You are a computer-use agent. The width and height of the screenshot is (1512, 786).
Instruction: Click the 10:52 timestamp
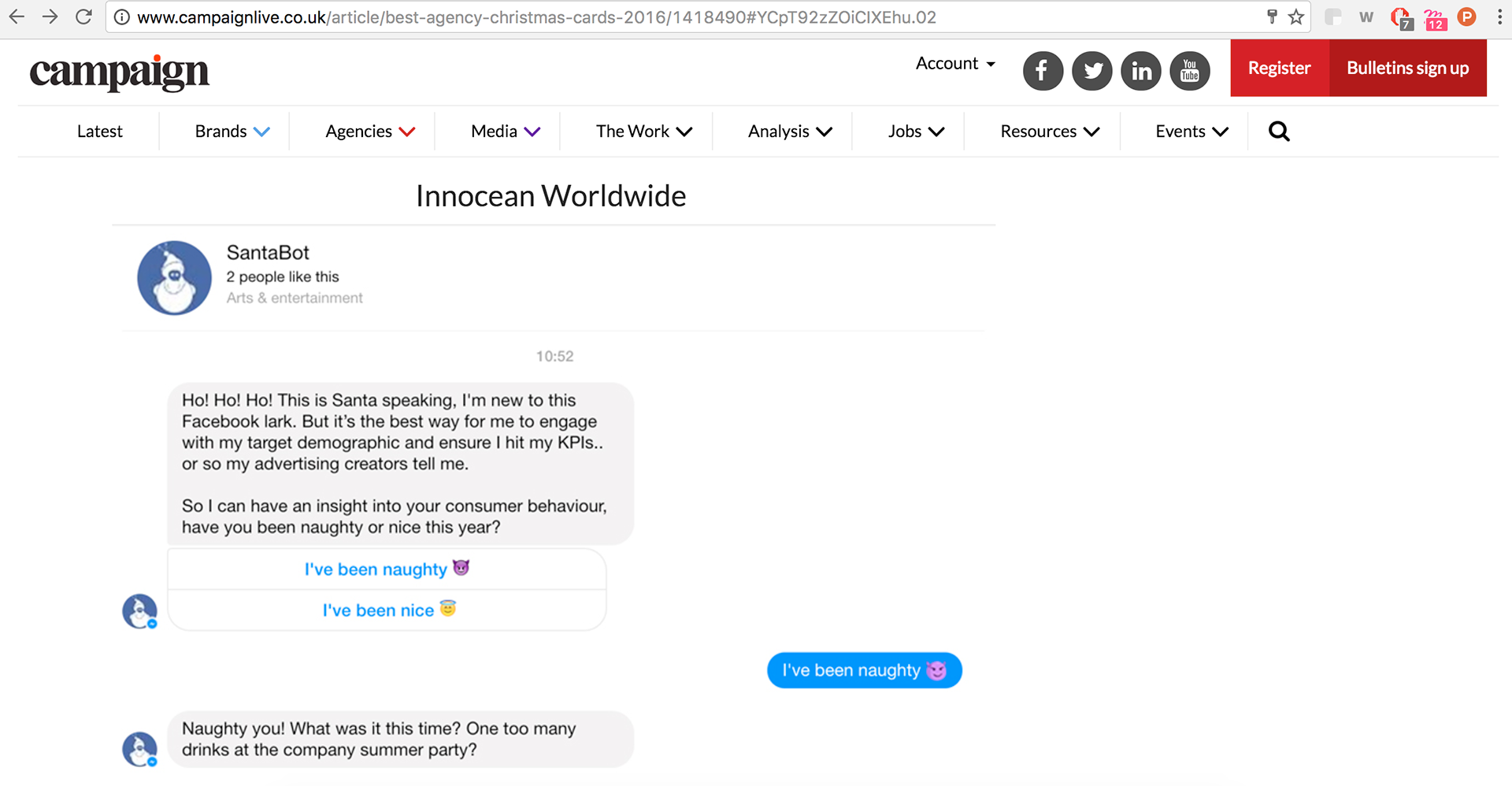point(554,357)
